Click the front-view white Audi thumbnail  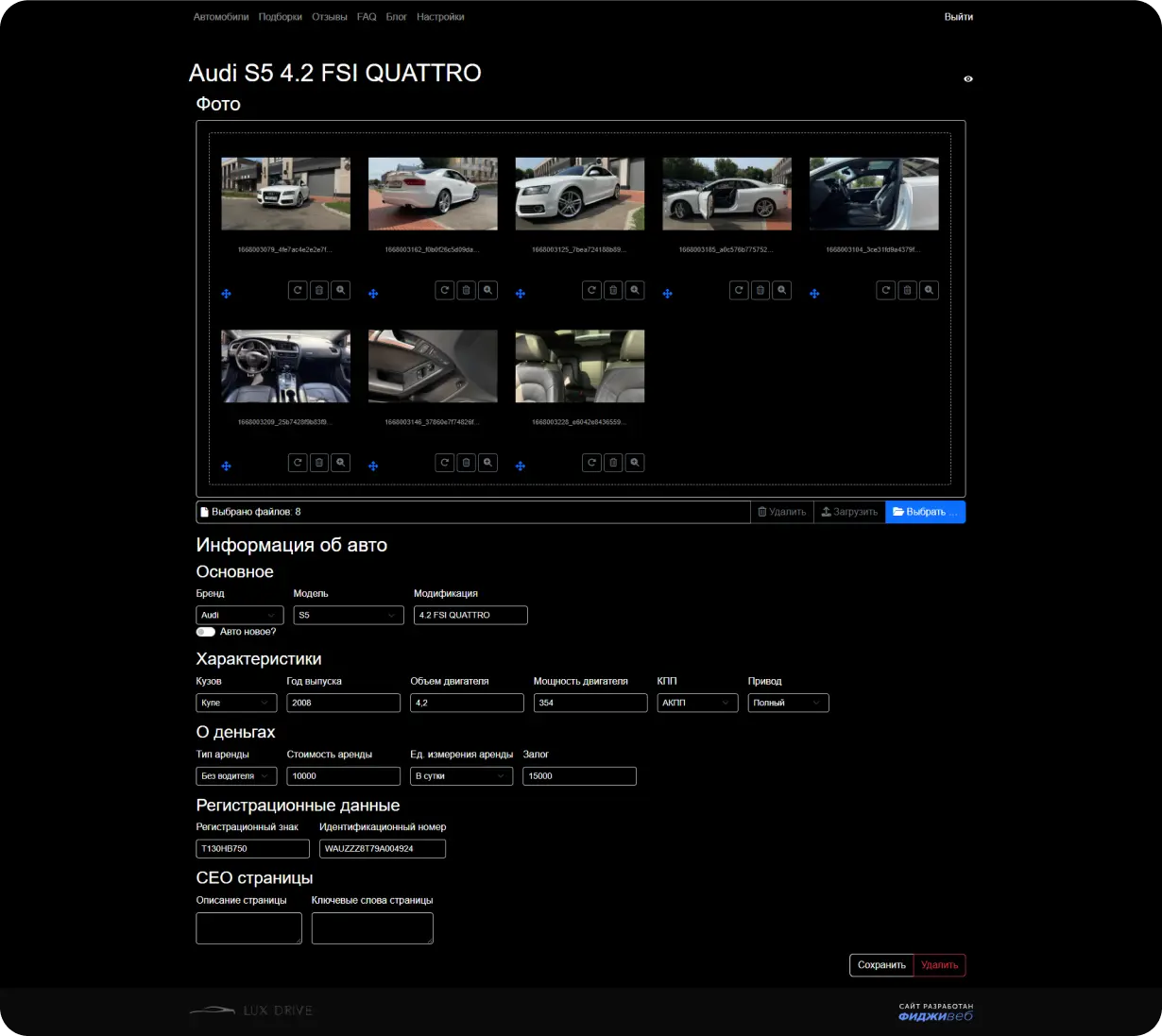pos(285,194)
